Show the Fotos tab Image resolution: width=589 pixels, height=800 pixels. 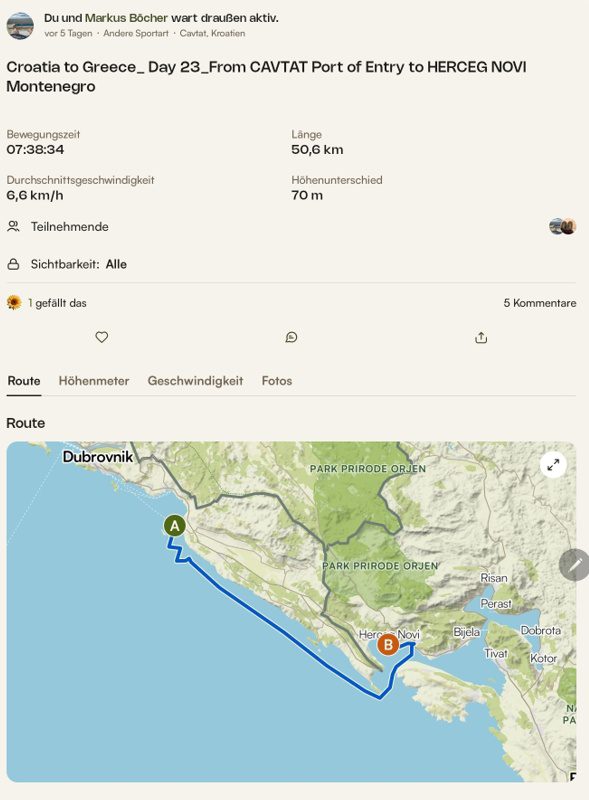click(x=277, y=381)
